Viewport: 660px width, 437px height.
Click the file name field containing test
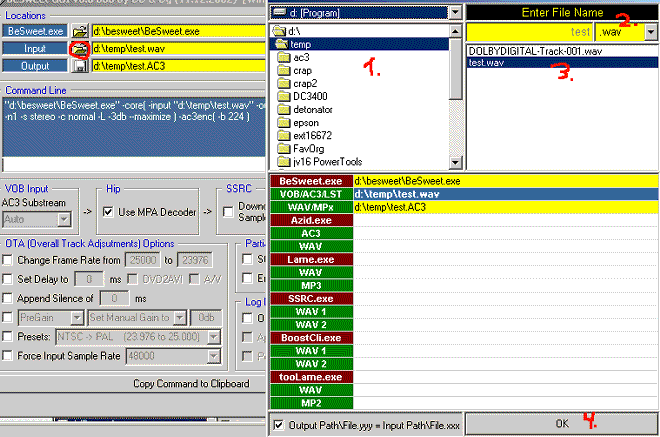click(530, 32)
